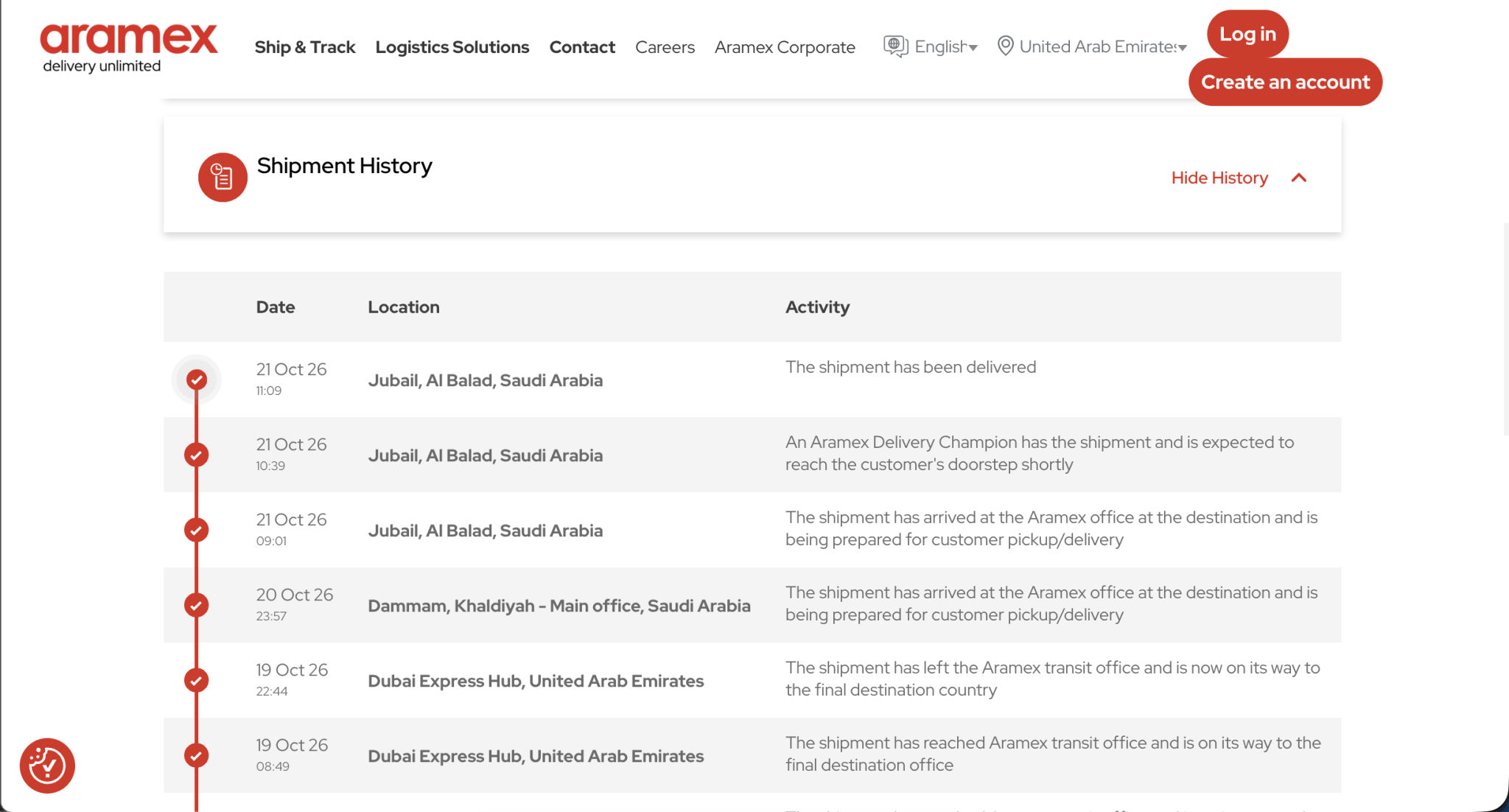Click the Hide History link
The height and width of the screenshot is (812, 1509).
[1219, 178]
